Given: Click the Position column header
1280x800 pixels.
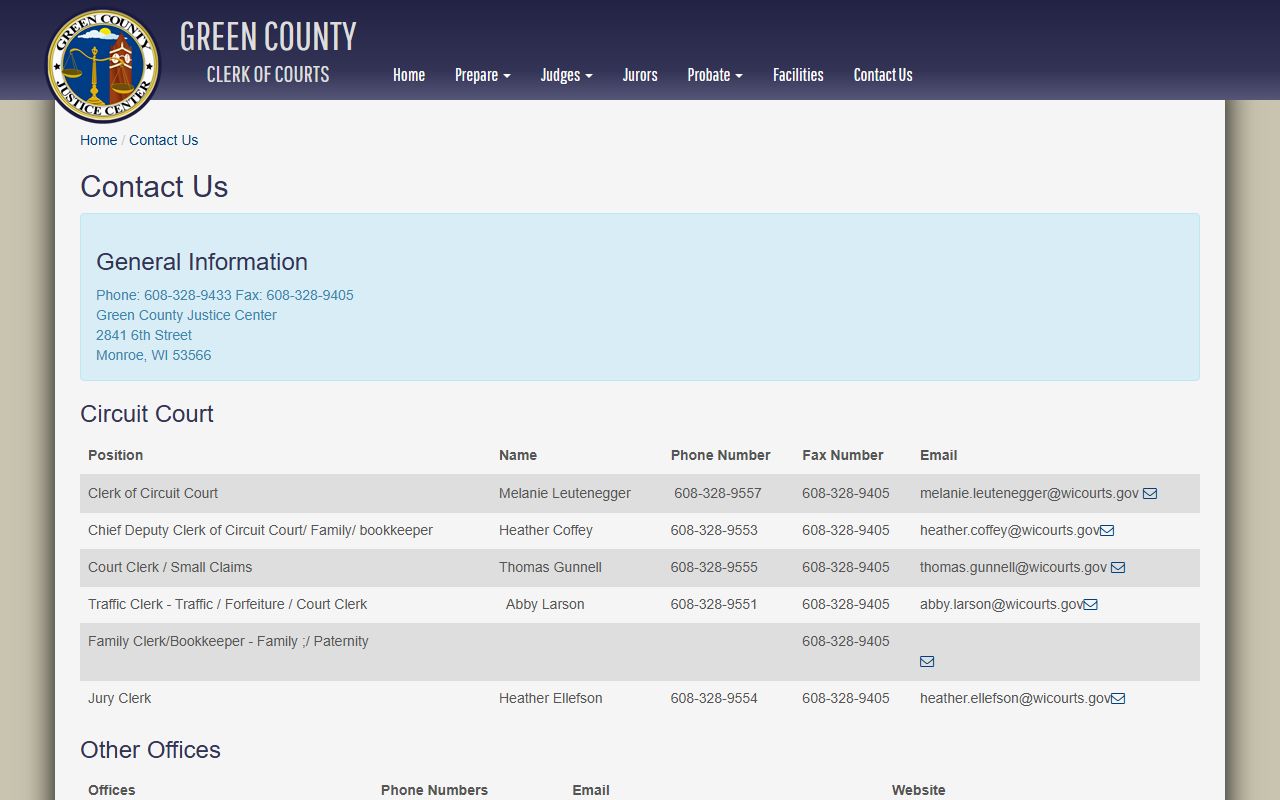Looking at the screenshot, I should [x=115, y=455].
